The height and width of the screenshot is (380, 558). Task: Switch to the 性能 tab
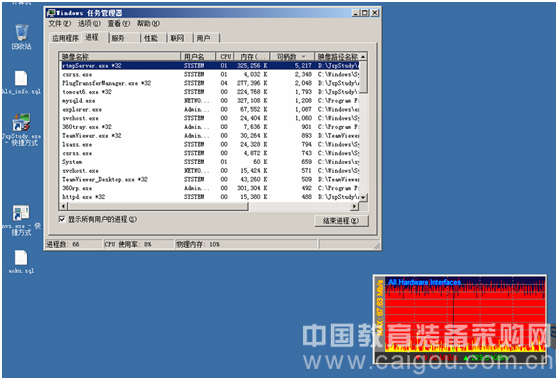[154, 38]
